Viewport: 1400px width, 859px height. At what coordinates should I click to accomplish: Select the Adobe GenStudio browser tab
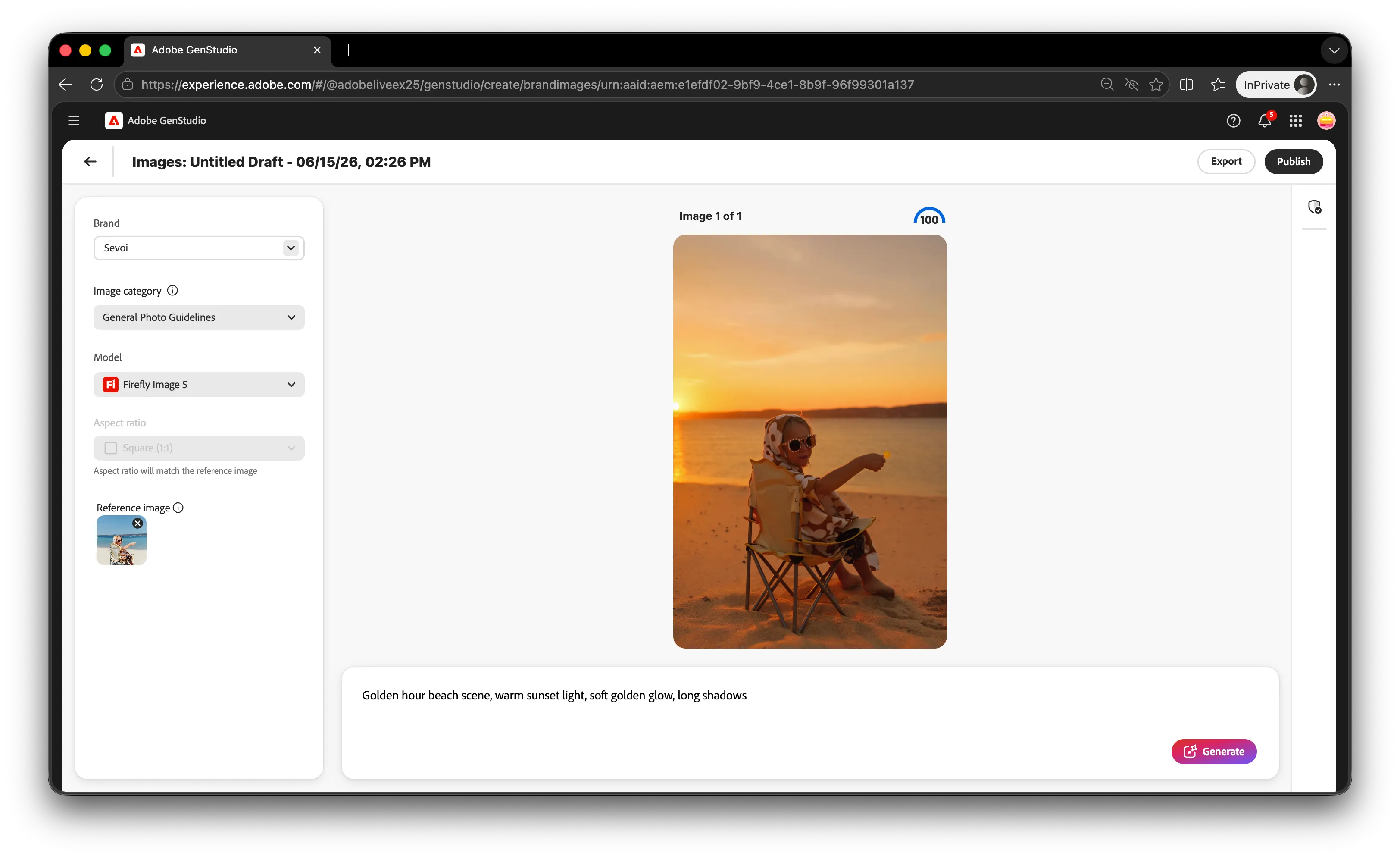(x=228, y=50)
